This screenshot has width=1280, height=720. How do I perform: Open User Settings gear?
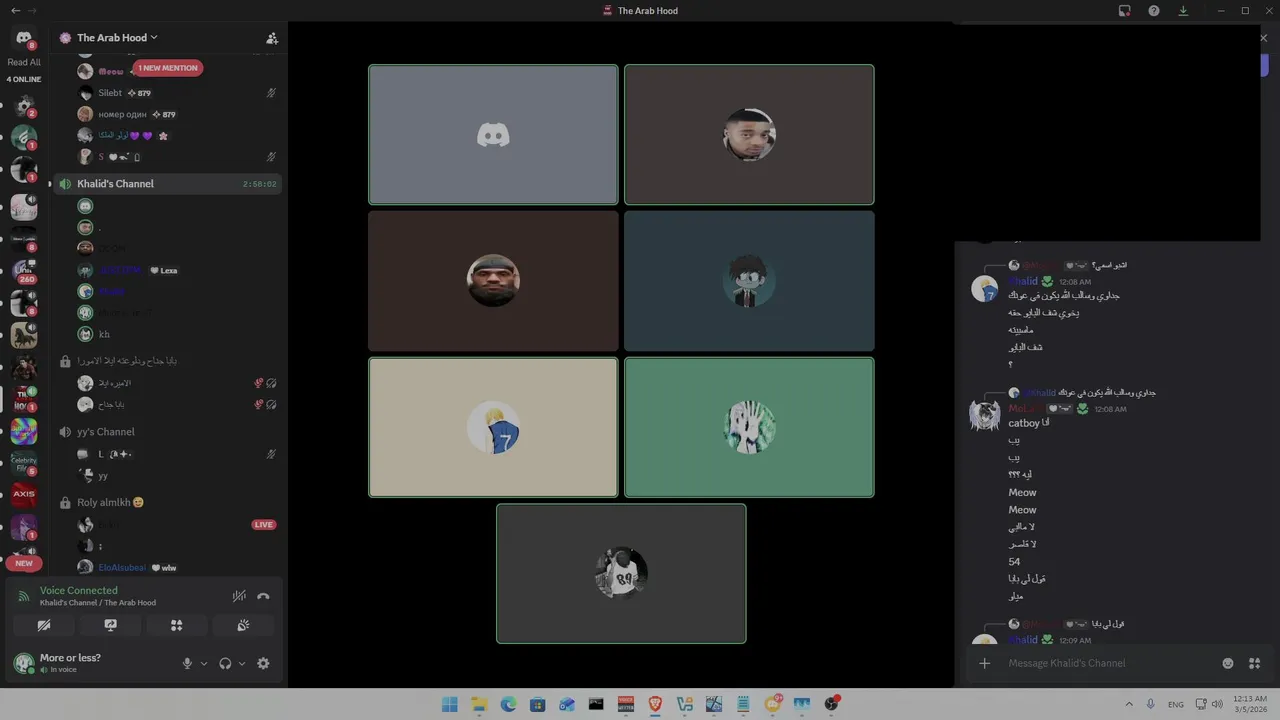(x=263, y=663)
